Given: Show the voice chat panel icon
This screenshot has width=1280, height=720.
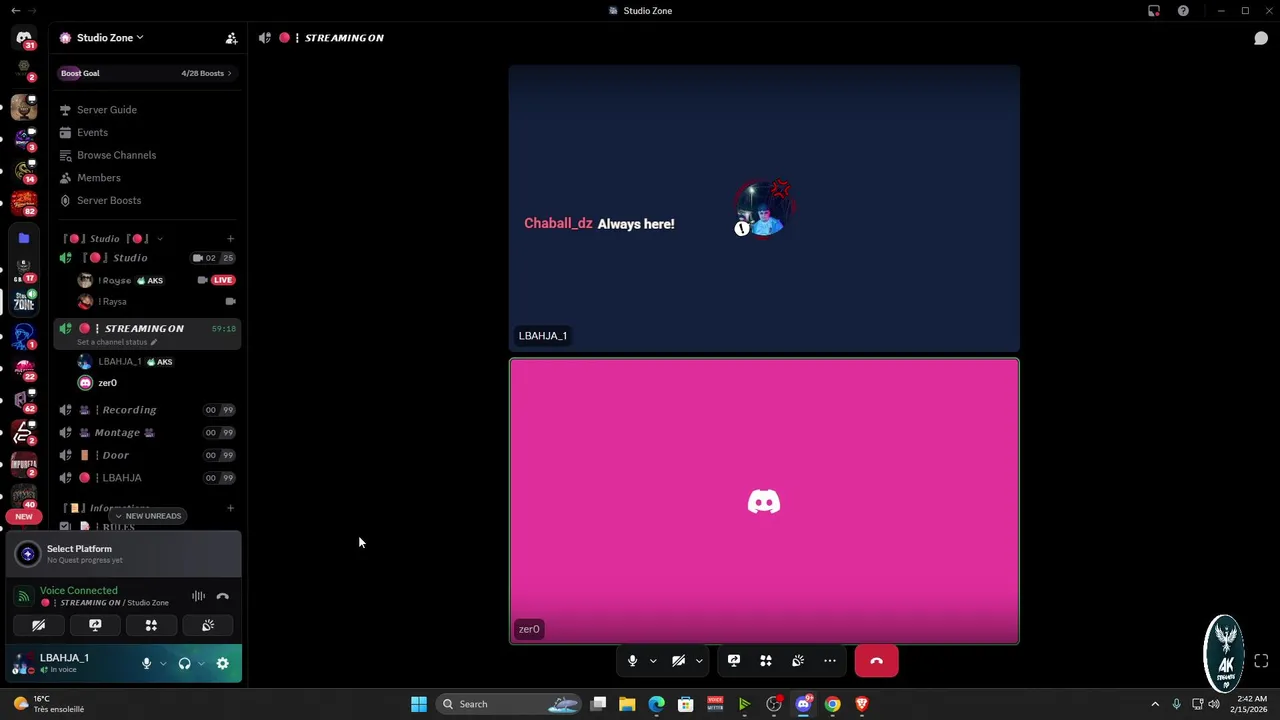Looking at the screenshot, I should (x=1261, y=38).
